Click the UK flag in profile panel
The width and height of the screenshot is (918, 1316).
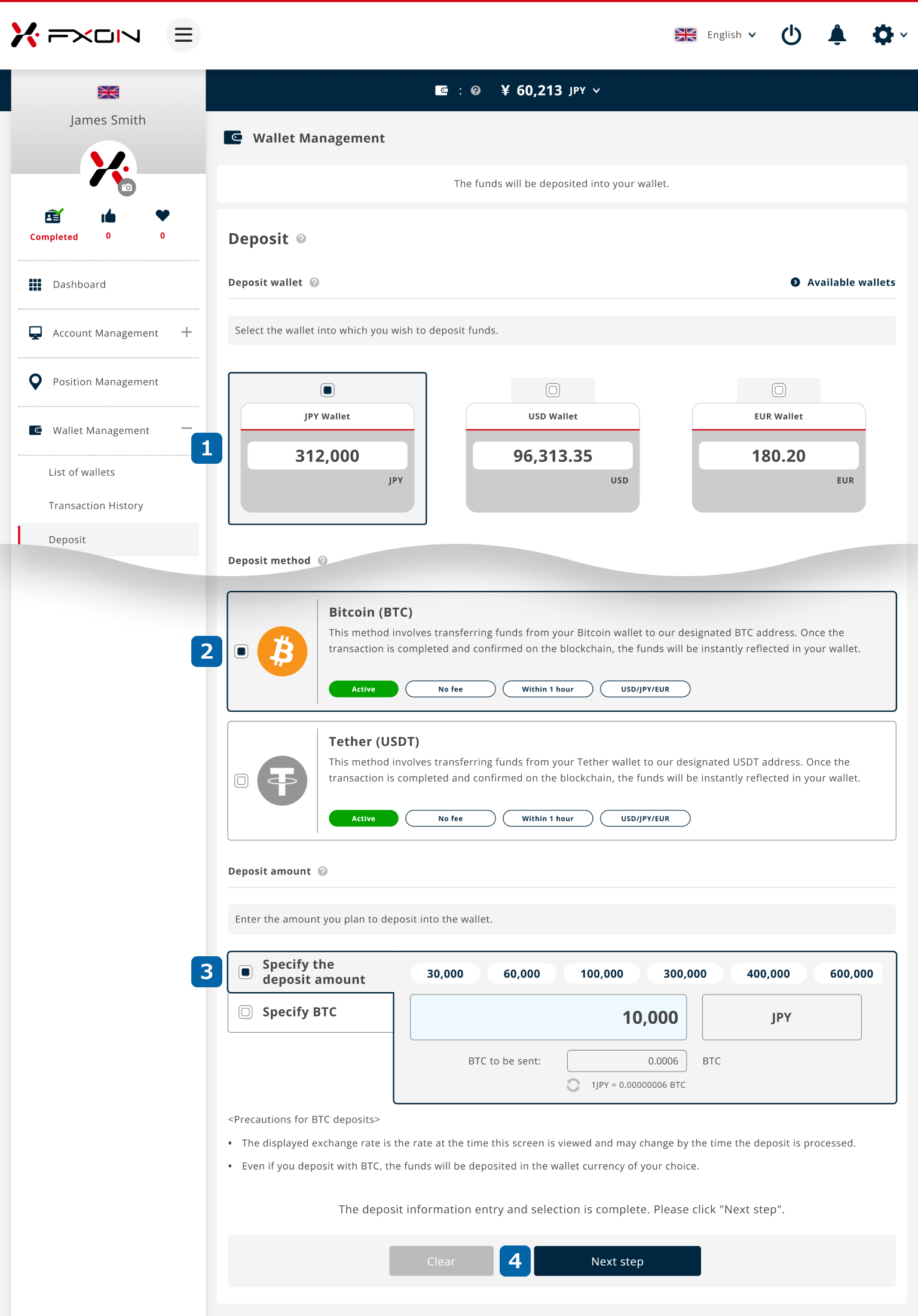click(x=108, y=92)
